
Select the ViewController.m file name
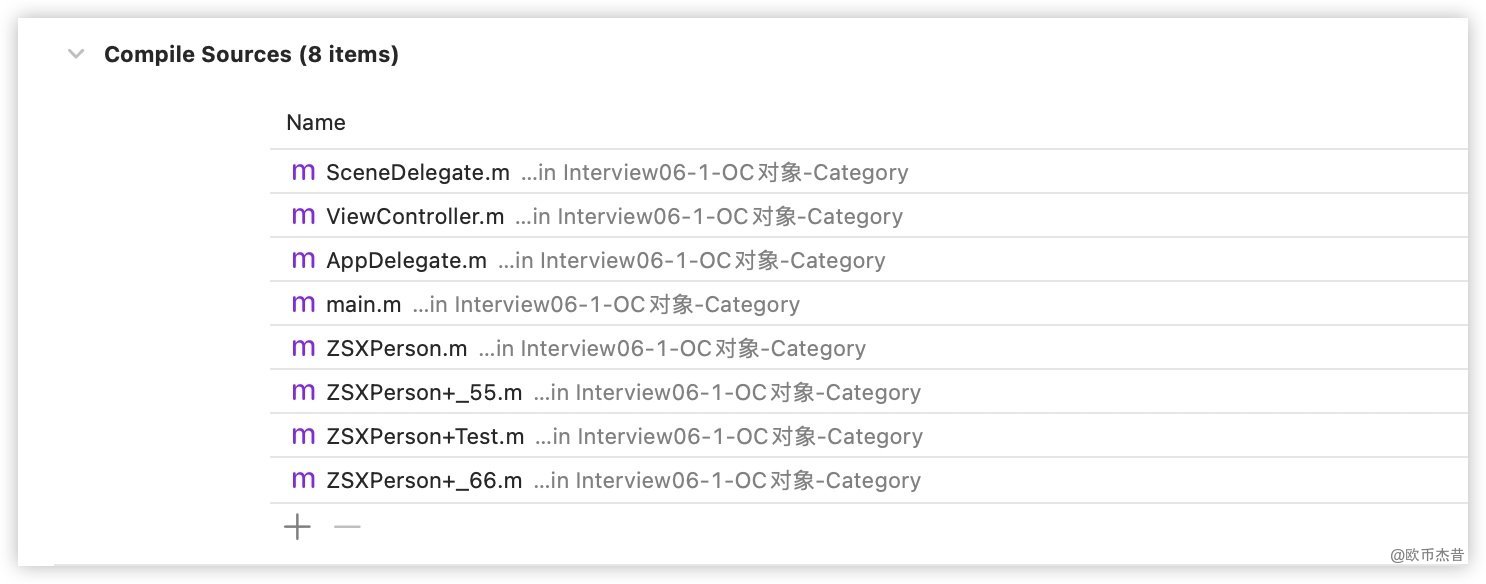point(415,216)
